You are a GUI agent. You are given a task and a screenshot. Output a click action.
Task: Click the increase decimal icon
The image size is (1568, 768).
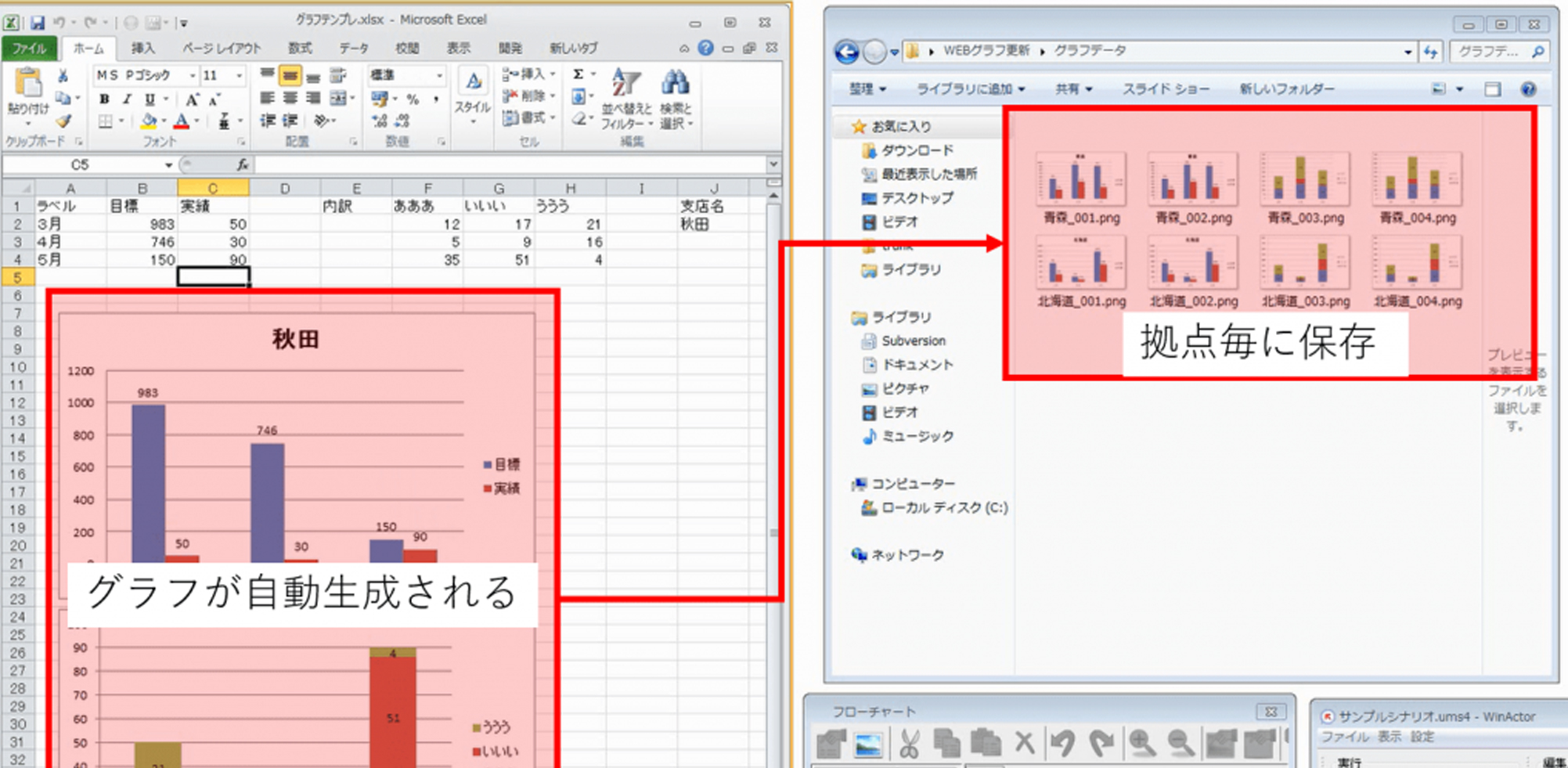tap(380, 121)
